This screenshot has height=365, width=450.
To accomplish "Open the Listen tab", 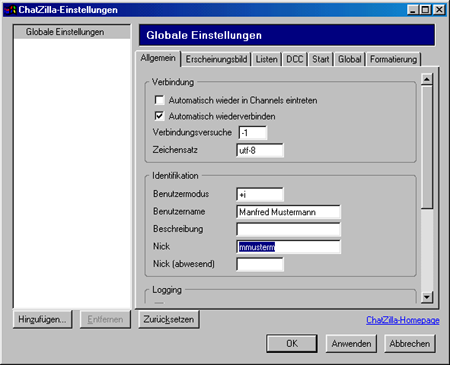I will (x=266, y=59).
